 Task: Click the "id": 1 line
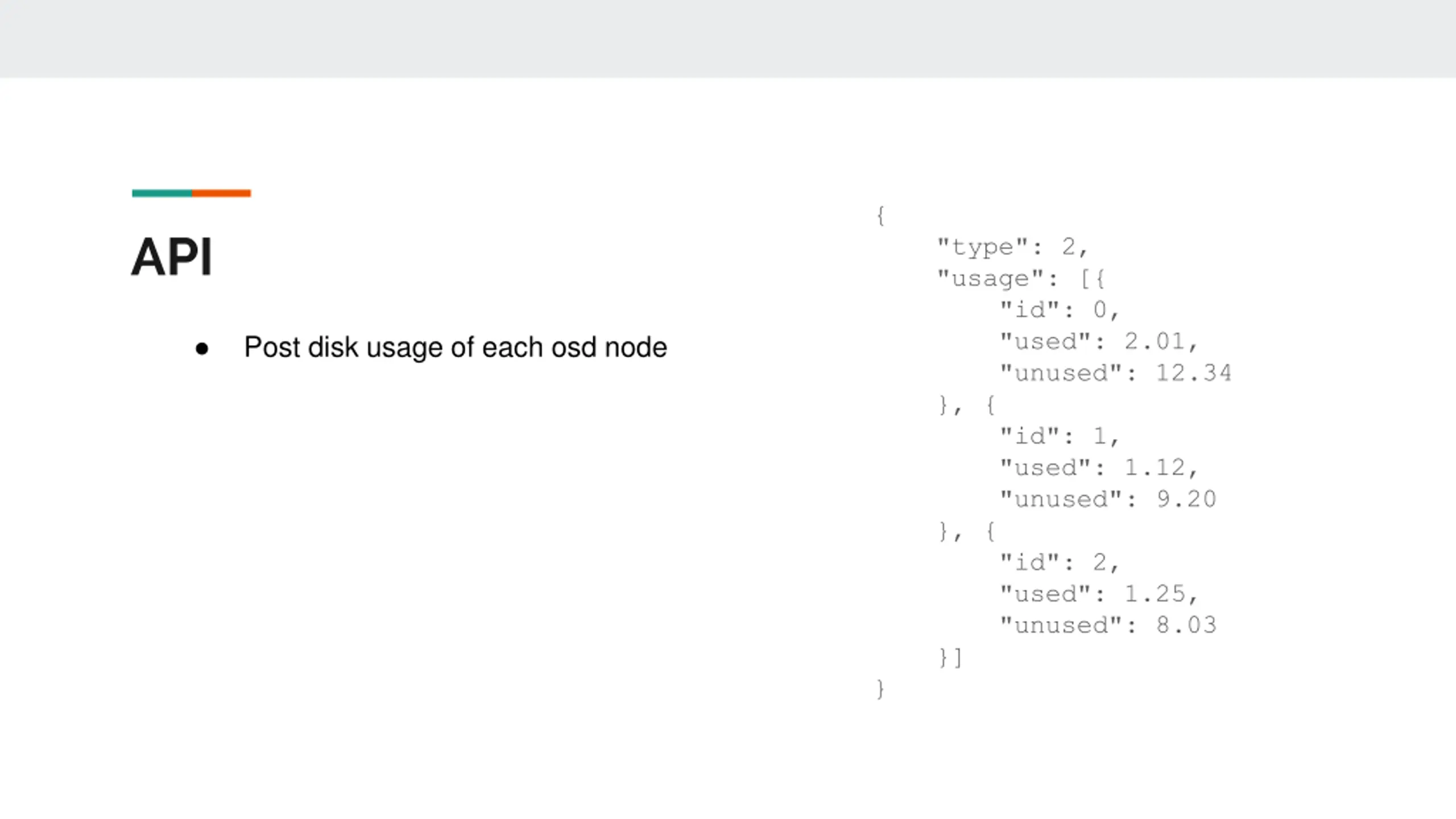coord(1059,436)
